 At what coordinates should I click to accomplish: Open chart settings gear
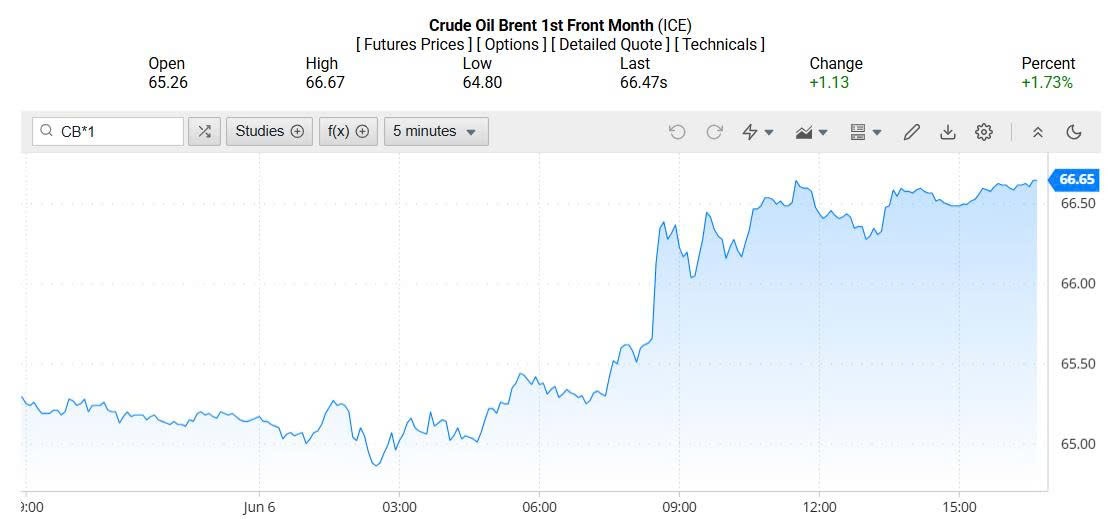(x=984, y=131)
